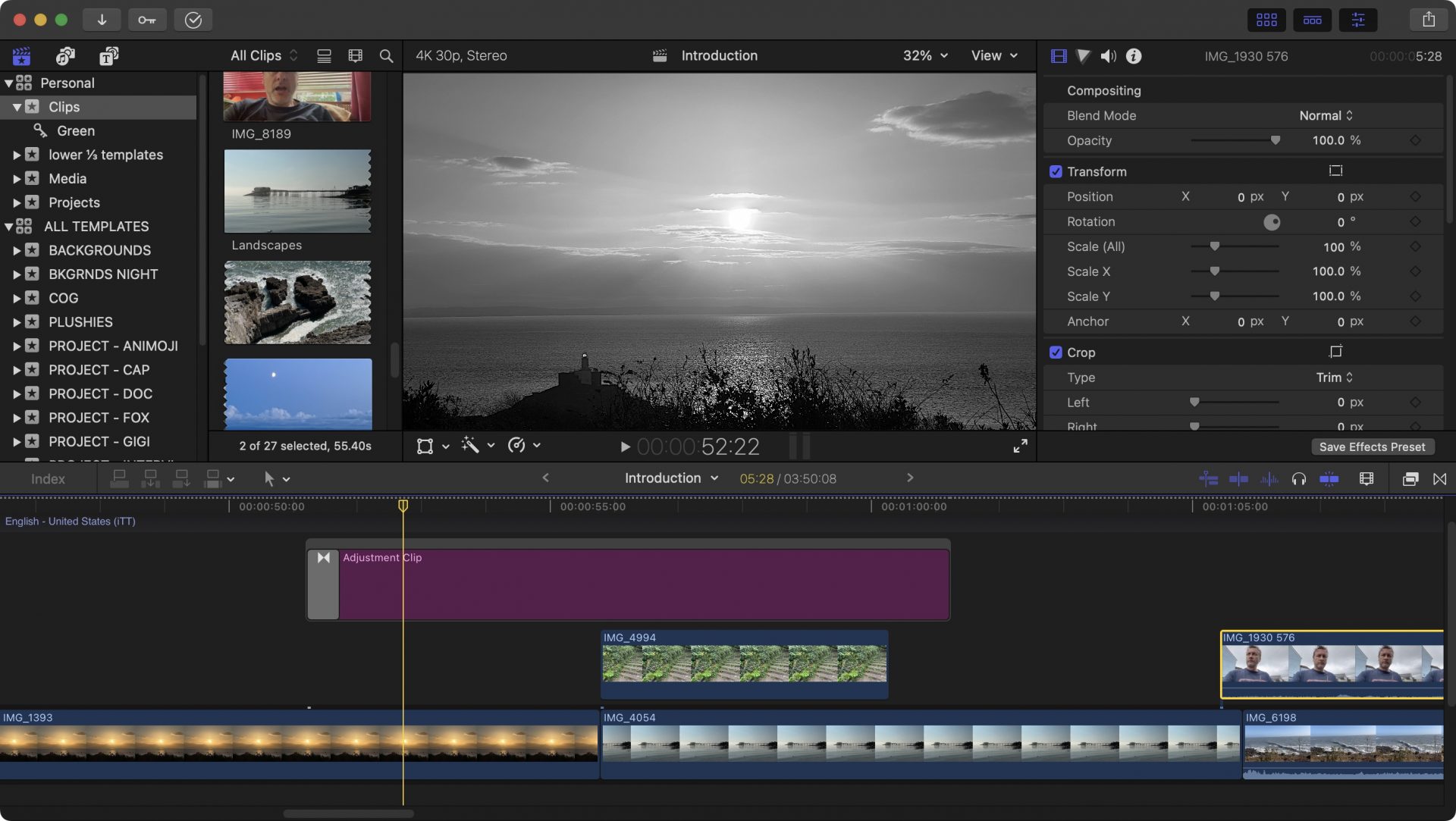
Task: Click the Save Effects Preset button
Action: coord(1372,447)
